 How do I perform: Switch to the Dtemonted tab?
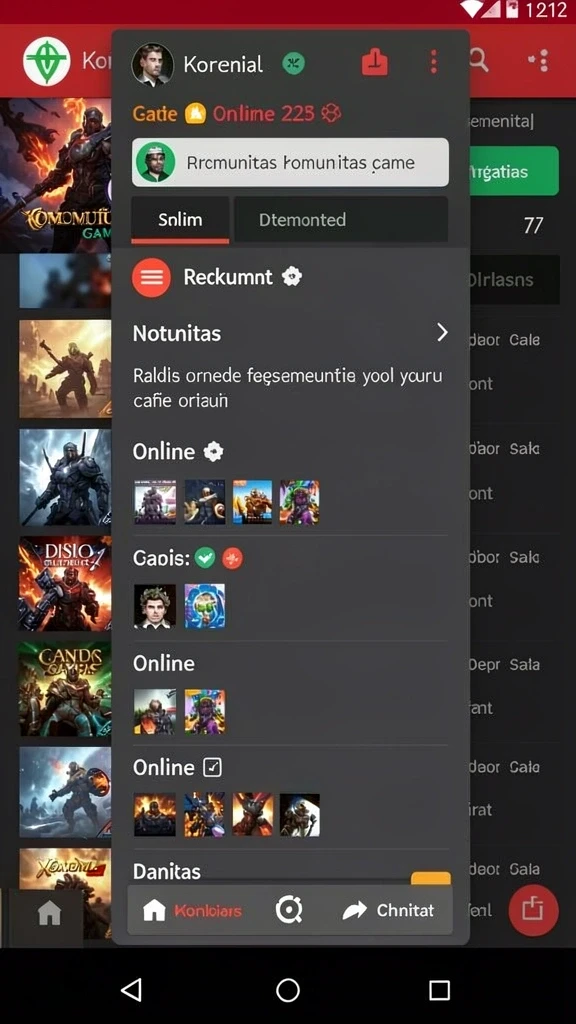pyautogui.click(x=341, y=220)
